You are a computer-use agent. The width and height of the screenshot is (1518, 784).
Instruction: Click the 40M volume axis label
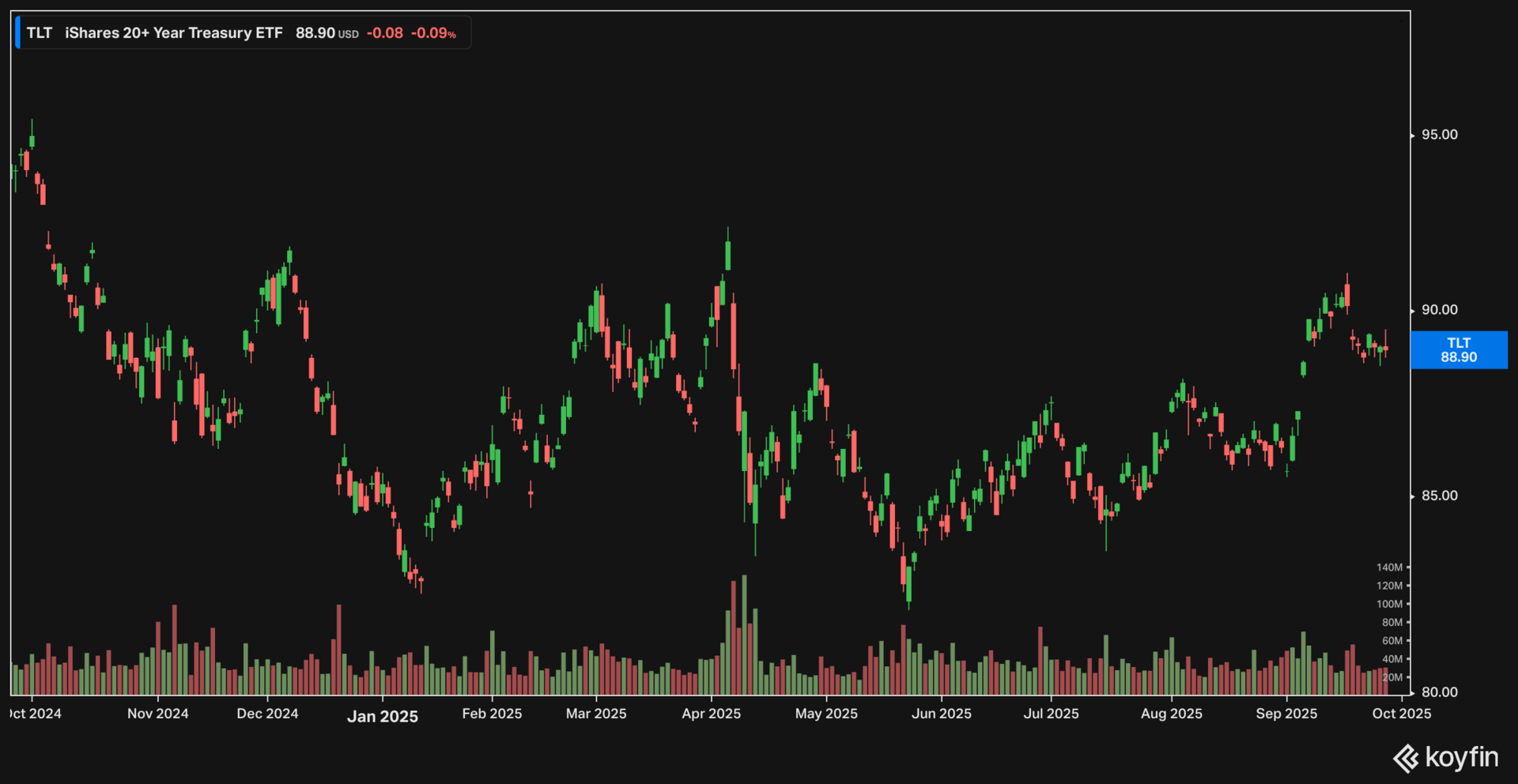tap(1392, 659)
